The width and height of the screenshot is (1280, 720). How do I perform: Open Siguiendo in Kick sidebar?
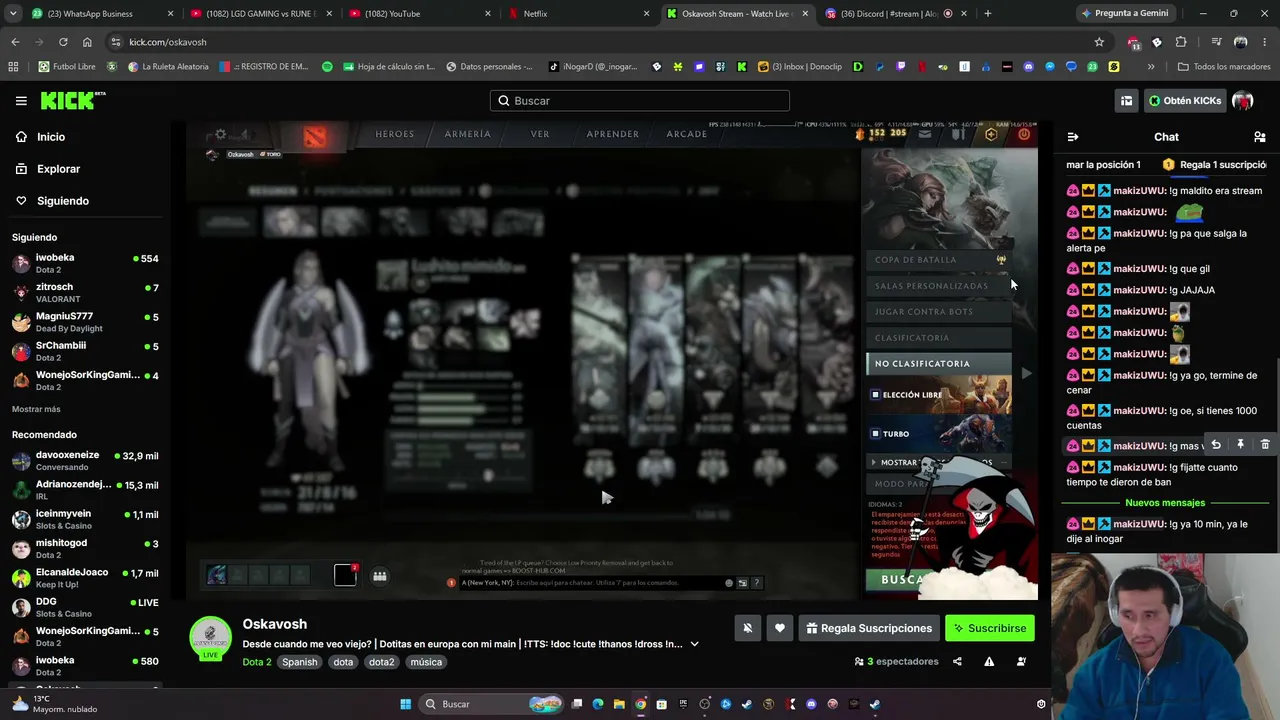tap(62, 201)
